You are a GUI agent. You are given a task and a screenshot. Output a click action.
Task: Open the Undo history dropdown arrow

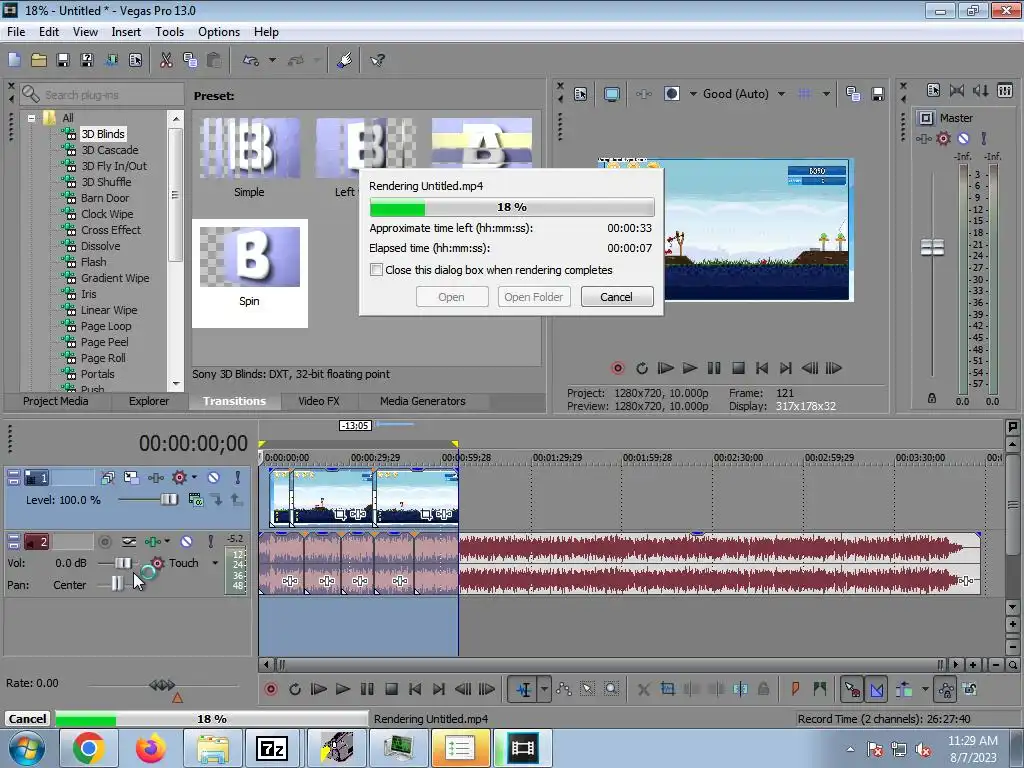coord(272,60)
